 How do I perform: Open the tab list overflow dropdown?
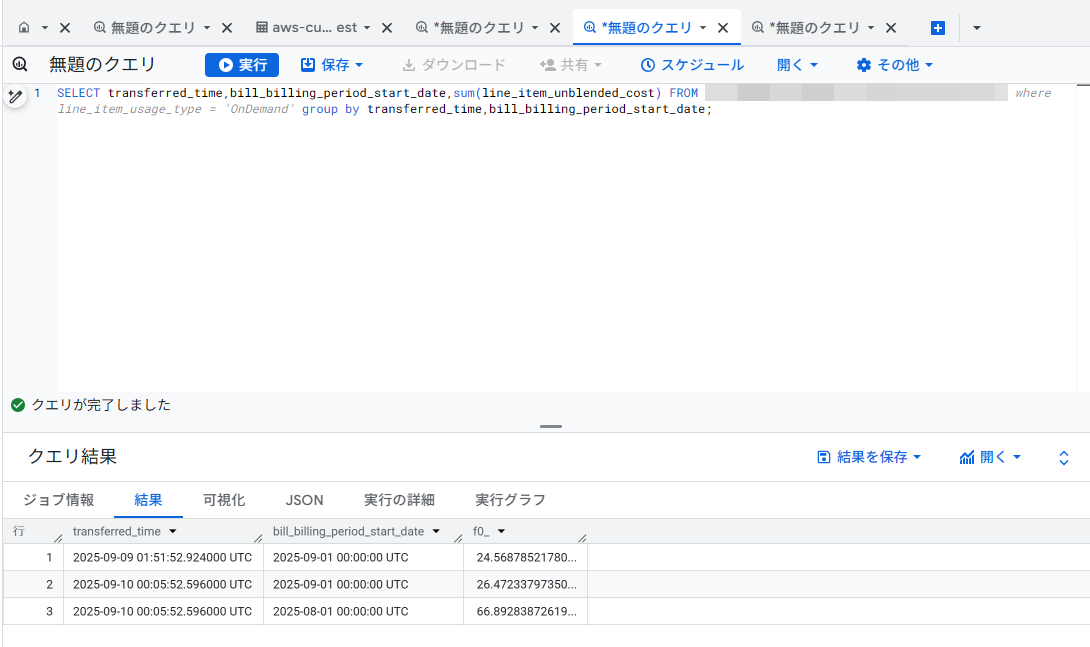(x=977, y=28)
